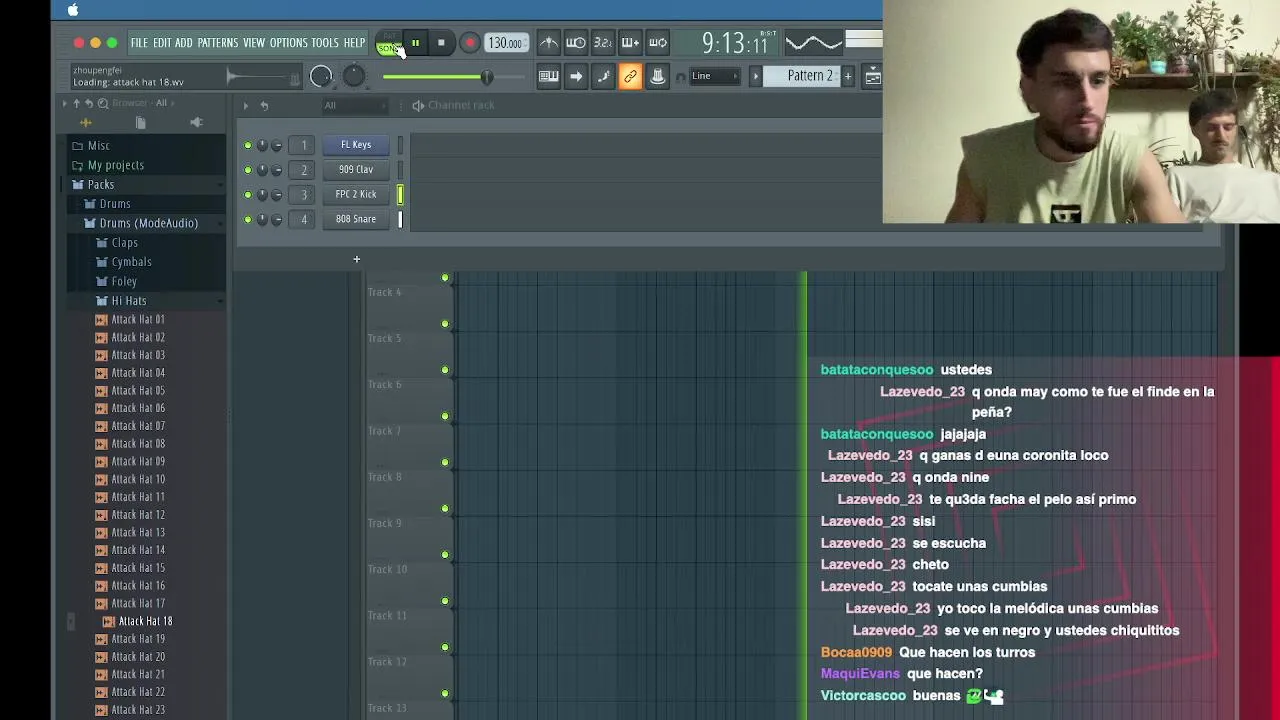This screenshot has height=720, width=1280.
Task: Open the pattern selector arrow before Pattern 2
Action: [756, 76]
